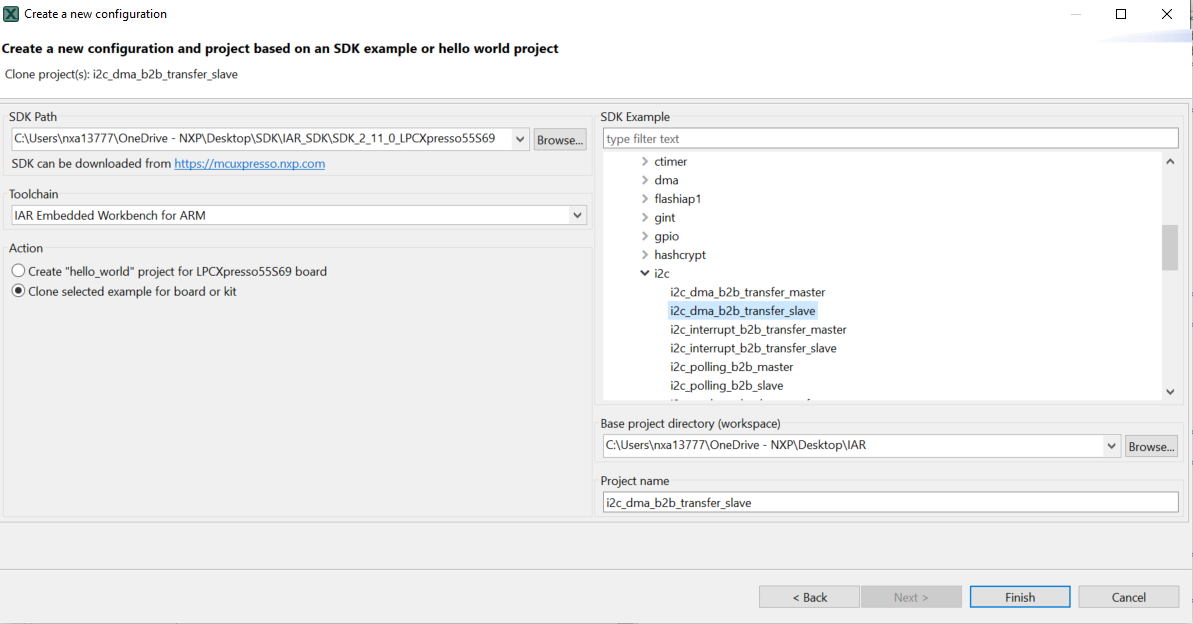Click the SDK Example scrollbar down arrow
1193x624 pixels.
(1170, 392)
